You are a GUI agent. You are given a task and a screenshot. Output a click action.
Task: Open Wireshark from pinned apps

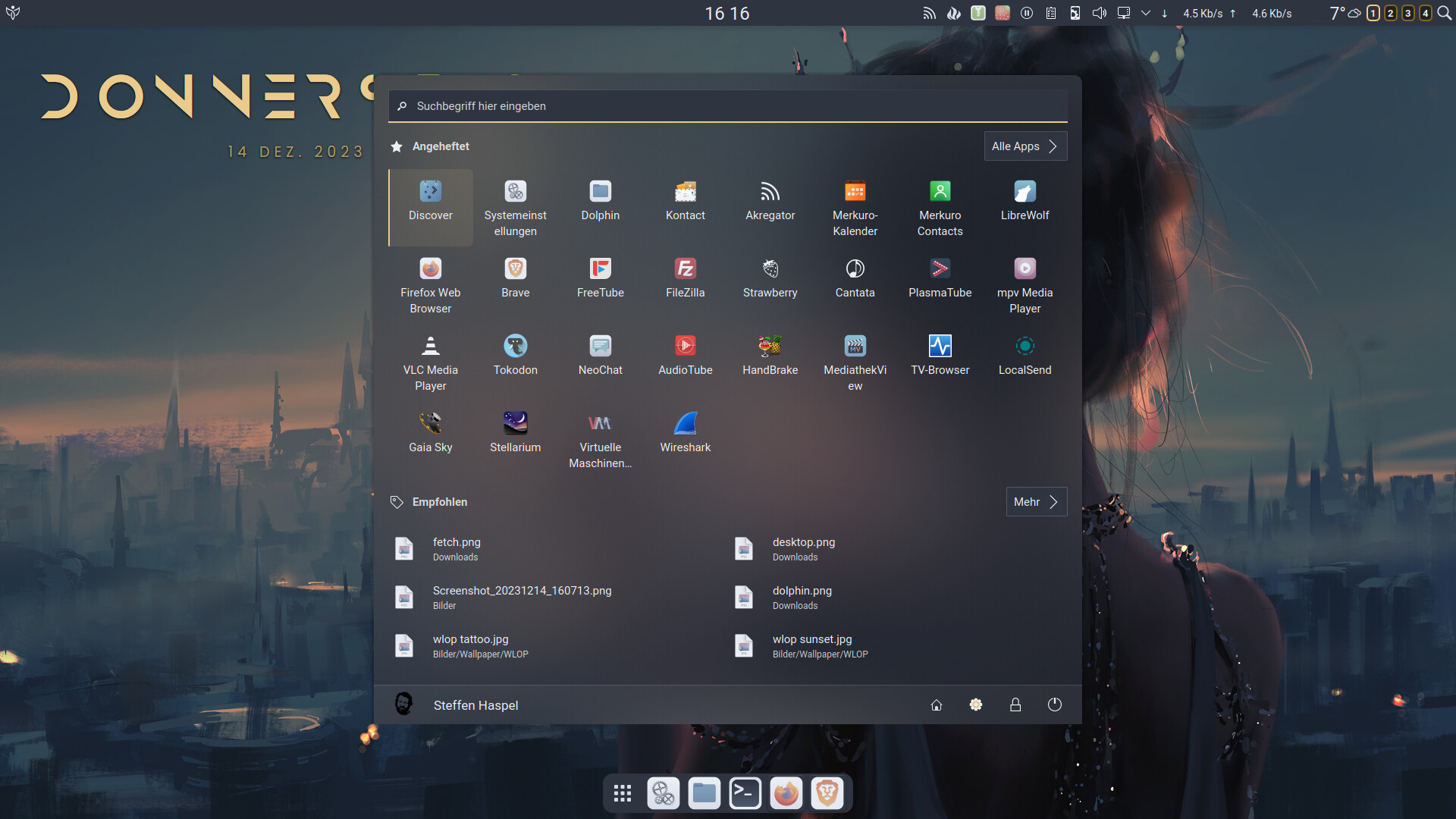685,434
